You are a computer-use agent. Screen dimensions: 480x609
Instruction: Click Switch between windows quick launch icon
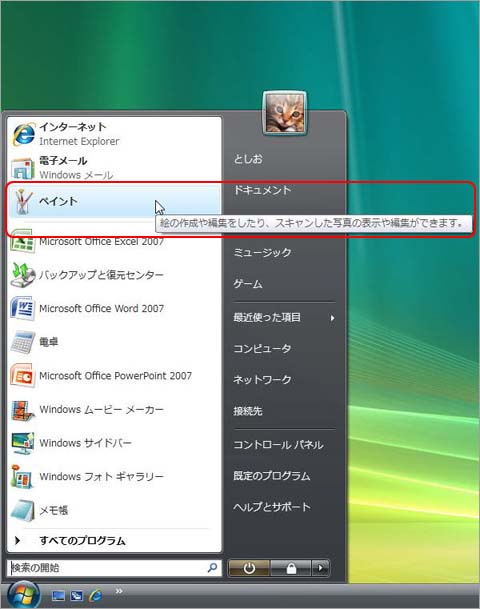pyautogui.click(x=77, y=595)
